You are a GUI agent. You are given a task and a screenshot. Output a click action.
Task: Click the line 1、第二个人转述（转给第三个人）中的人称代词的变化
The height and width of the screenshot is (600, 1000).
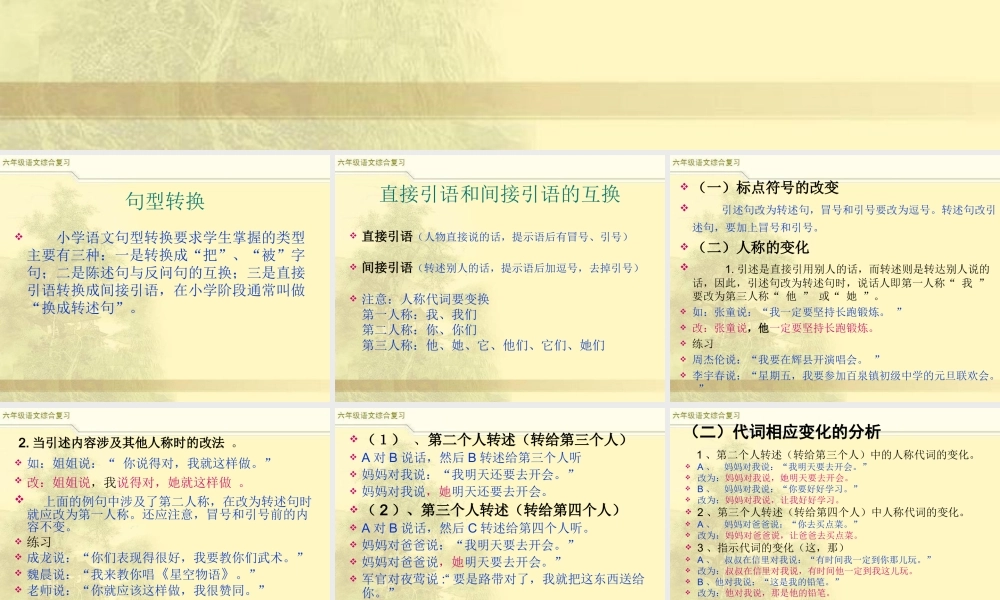point(835,455)
